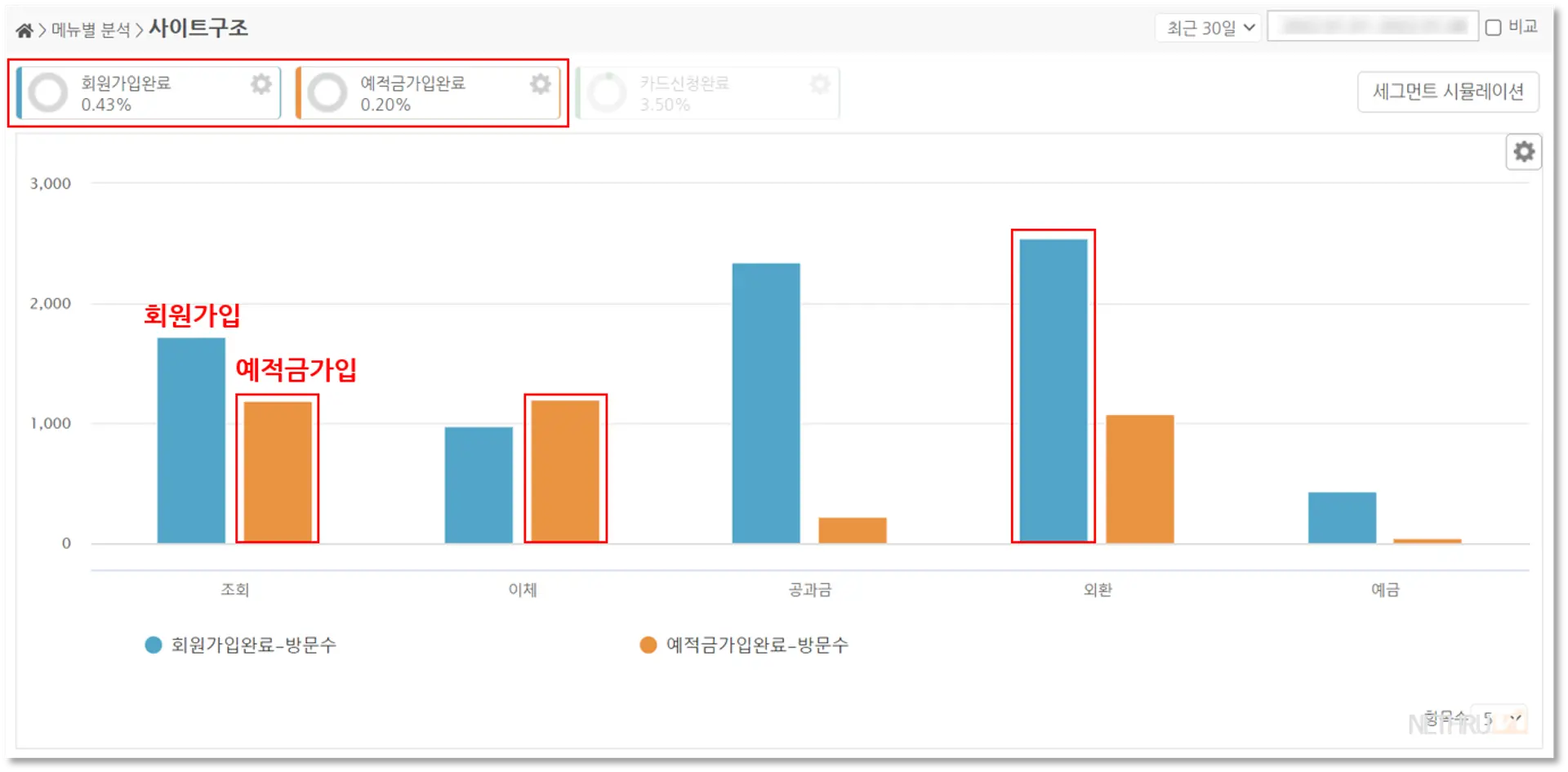Click the 예적금가입완료 progress ring icon
Image resolution: width=1568 pixels, height=772 pixels.
(x=327, y=92)
